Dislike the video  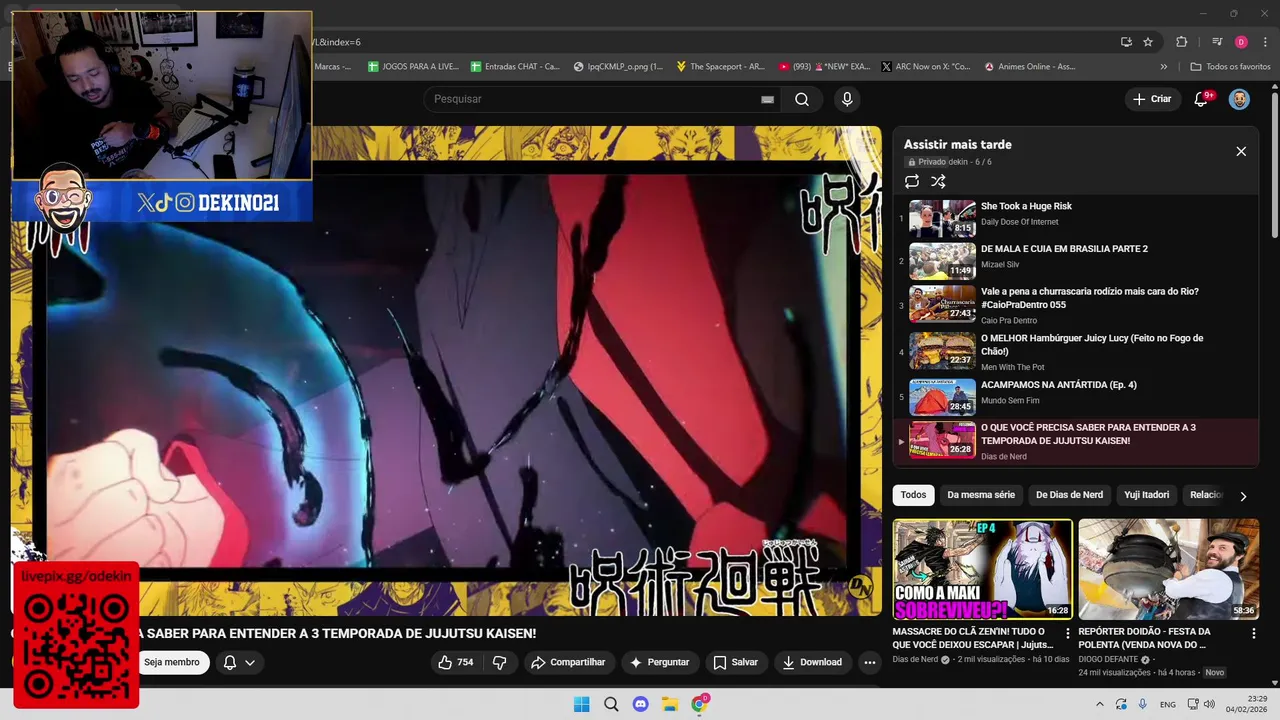click(x=499, y=662)
